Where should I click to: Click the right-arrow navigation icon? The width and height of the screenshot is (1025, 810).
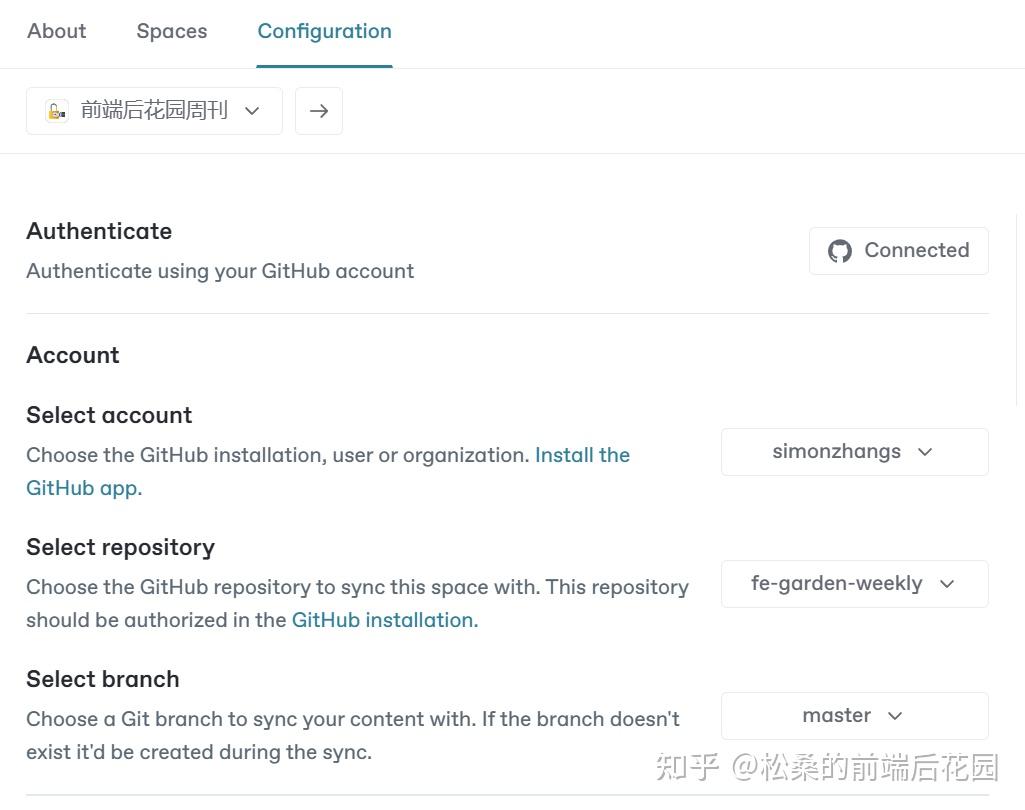318,110
